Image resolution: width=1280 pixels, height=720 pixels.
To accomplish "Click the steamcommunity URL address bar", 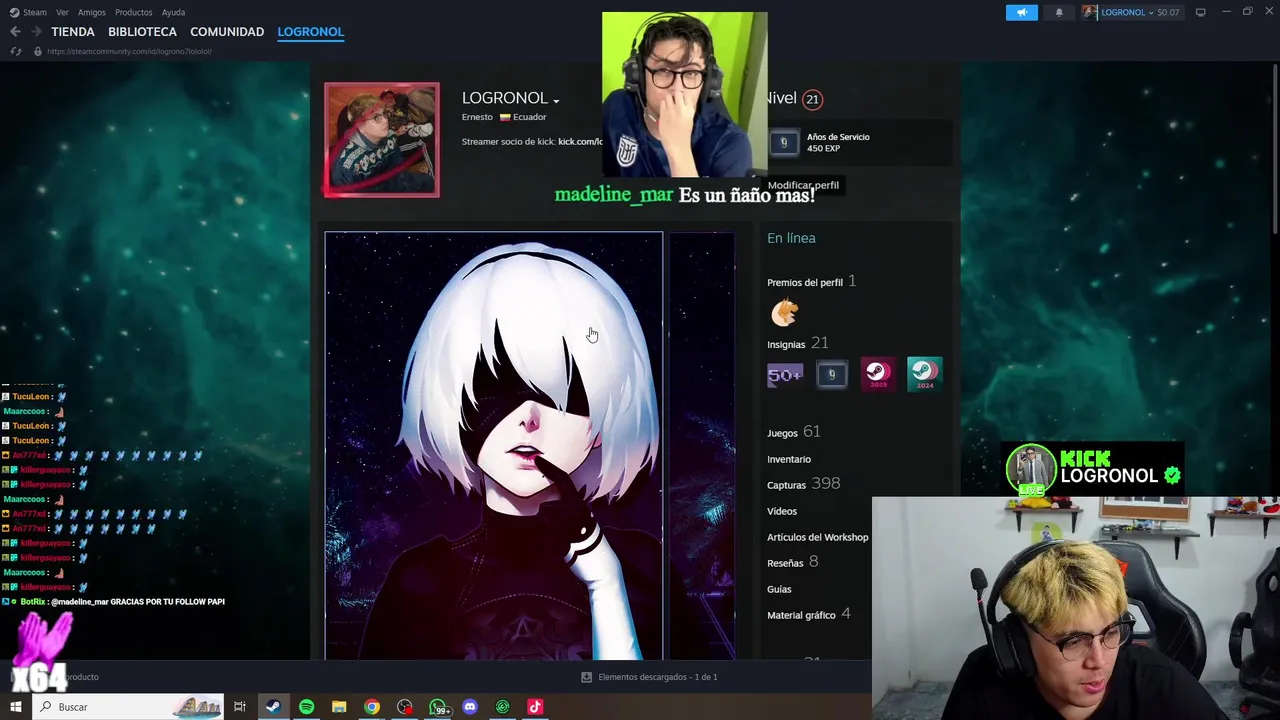I will pyautogui.click(x=128, y=51).
